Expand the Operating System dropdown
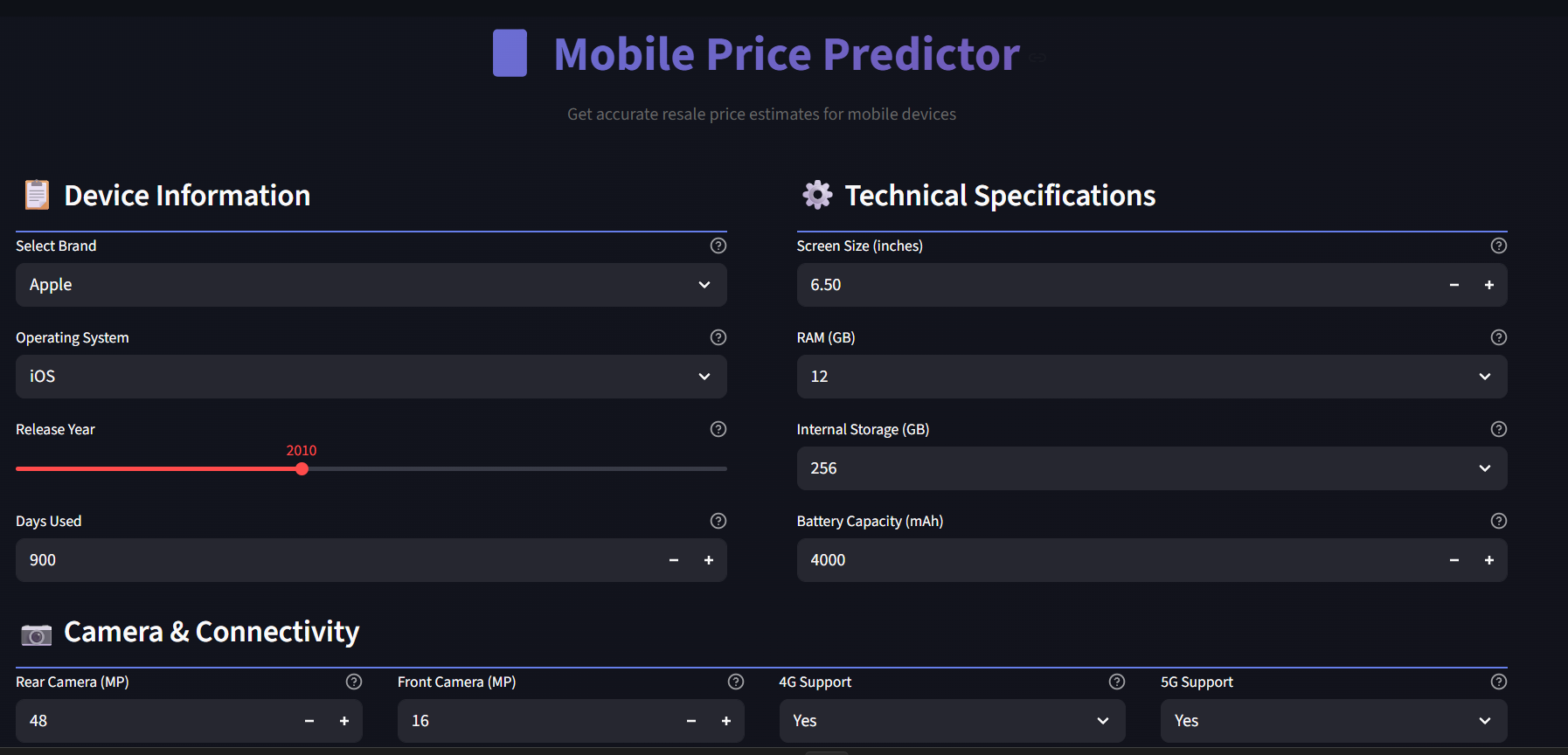Screen dimensions: 1568x755 tap(371, 377)
